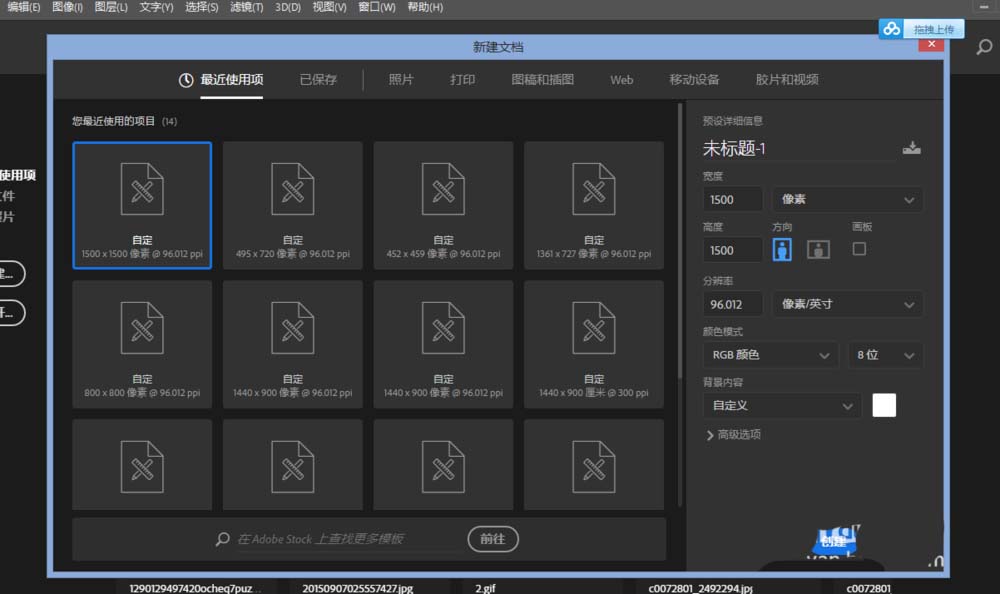Expand the 高级选项 section
This screenshot has height=594, width=1000.
coord(733,434)
